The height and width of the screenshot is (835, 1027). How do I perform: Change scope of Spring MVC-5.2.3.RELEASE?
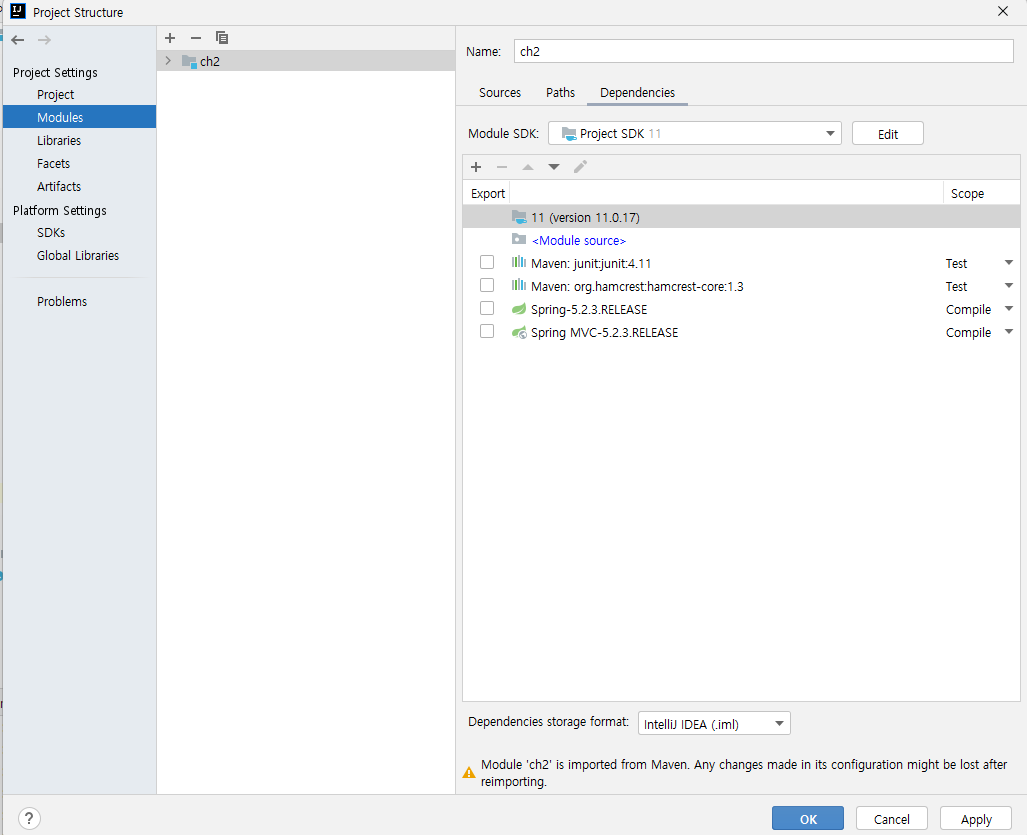pyautogui.click(x=1009, y=331)
